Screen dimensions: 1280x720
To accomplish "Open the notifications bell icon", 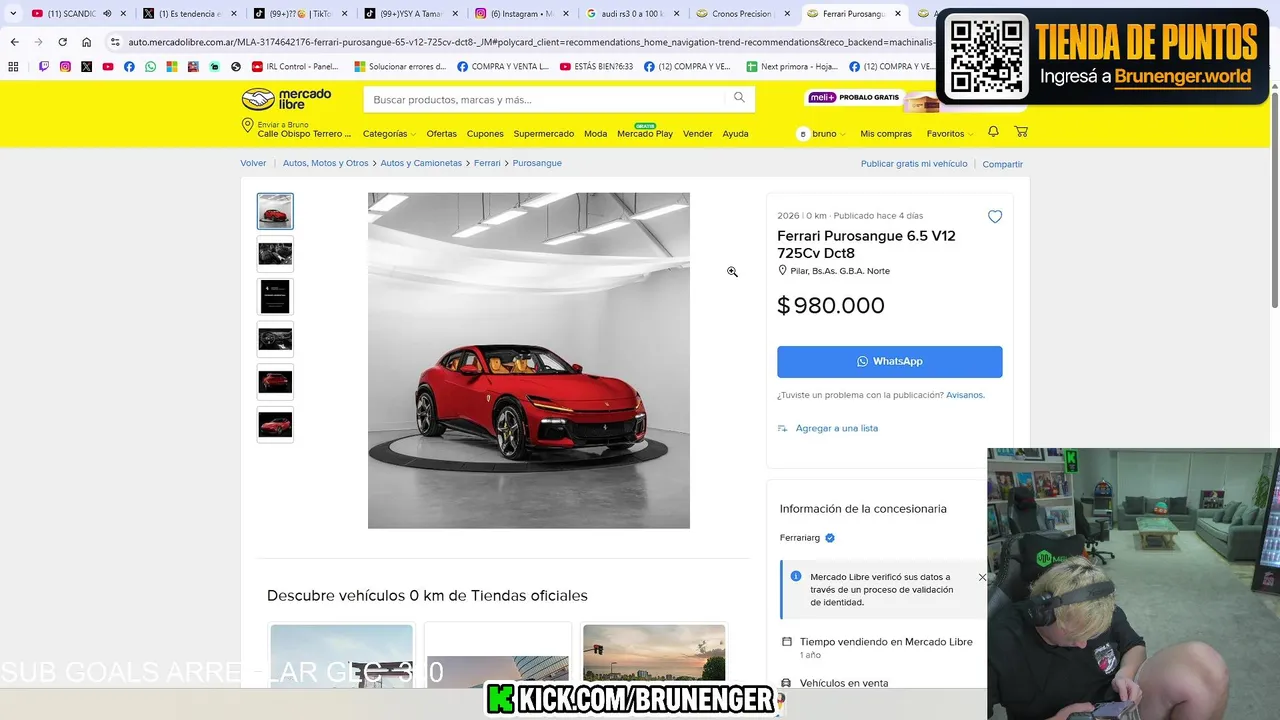I will [x=993, y=132].
